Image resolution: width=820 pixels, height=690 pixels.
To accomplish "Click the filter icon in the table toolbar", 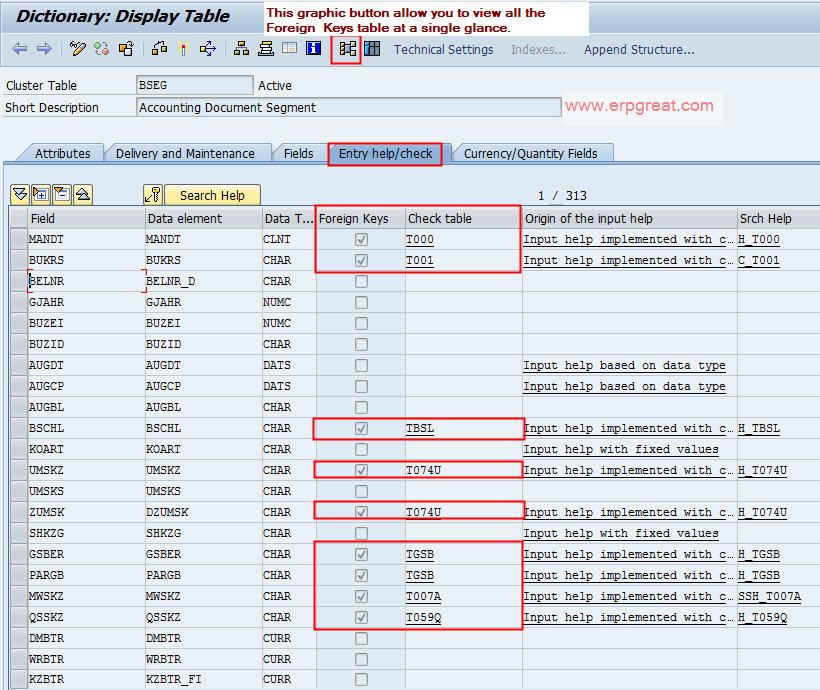I will [19, 195].
